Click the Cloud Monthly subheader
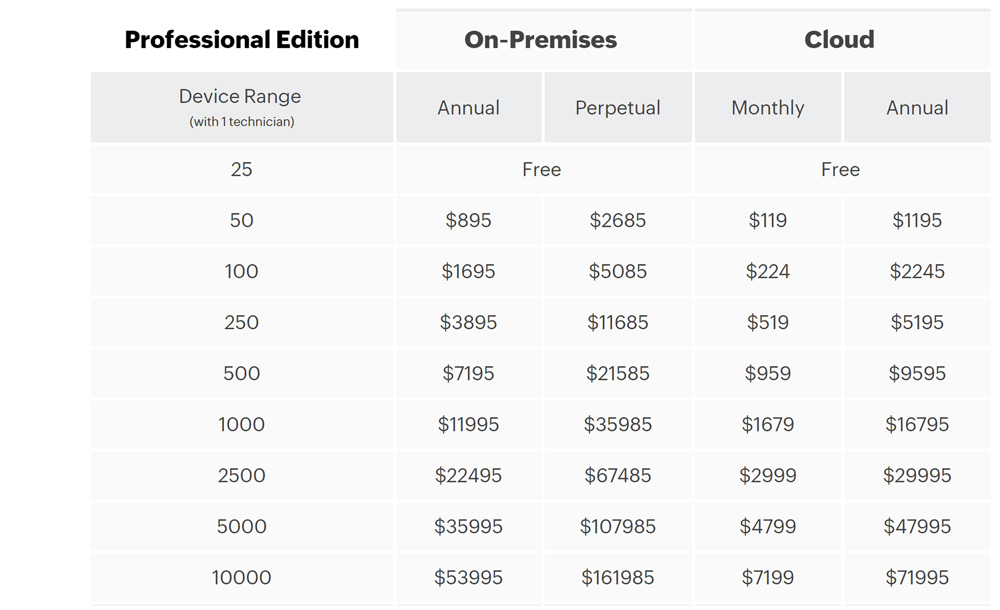Viewport: 1000px width, 610px height. 768,108
